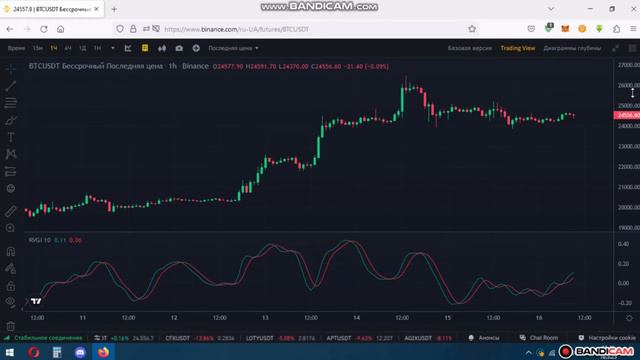Click the APTUSDT ticker in bottom bar
640x360 pixels.
339,338
